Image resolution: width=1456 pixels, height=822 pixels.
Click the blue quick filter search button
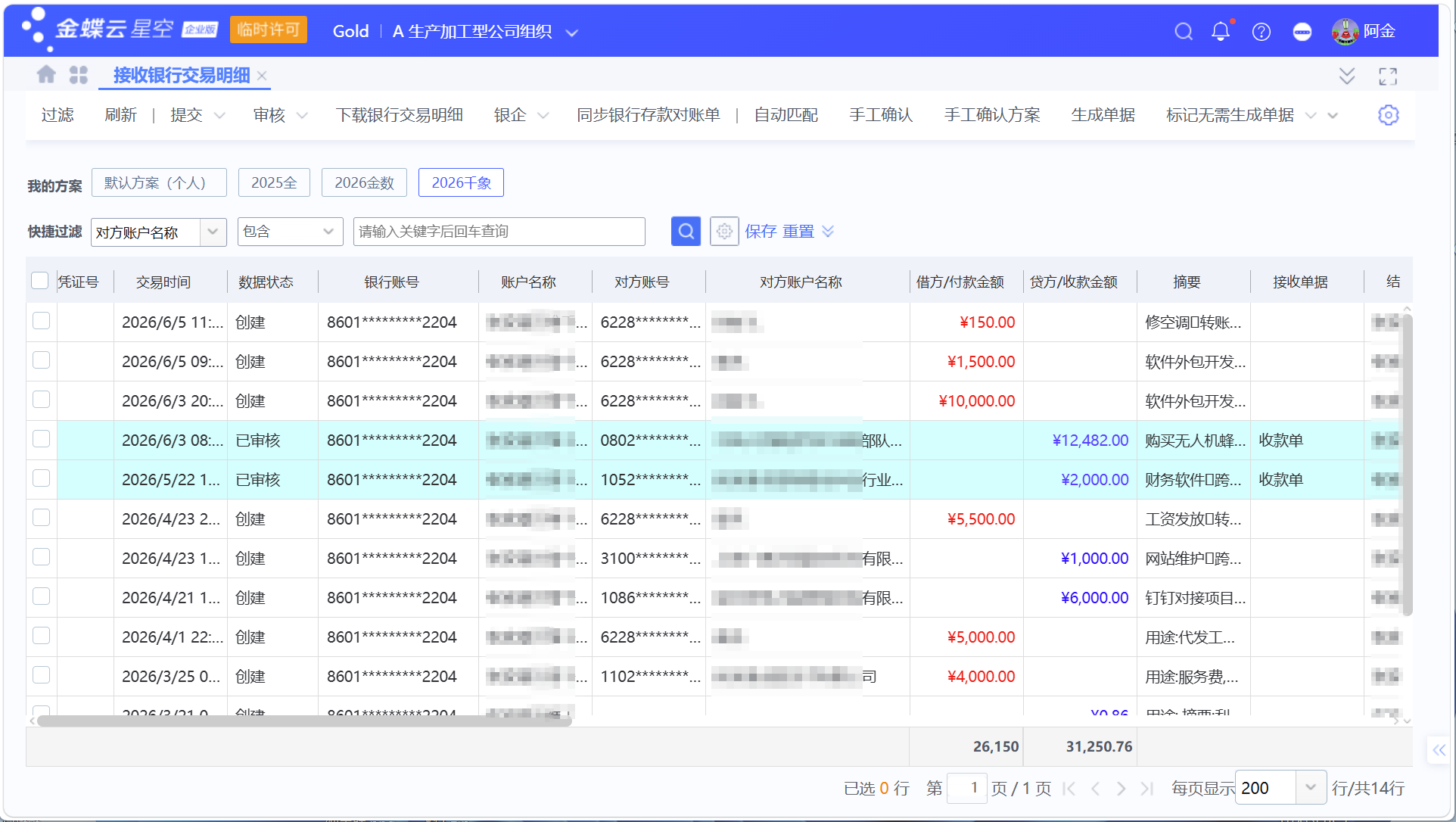coord(686,231)
